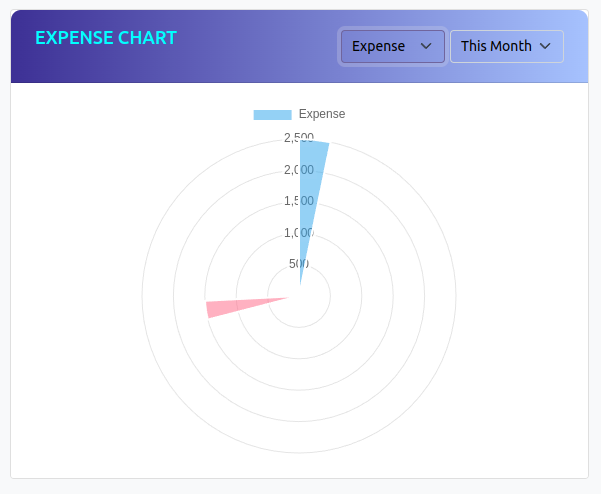Click the blue Expense legend color box

click(x=272, y=114)
